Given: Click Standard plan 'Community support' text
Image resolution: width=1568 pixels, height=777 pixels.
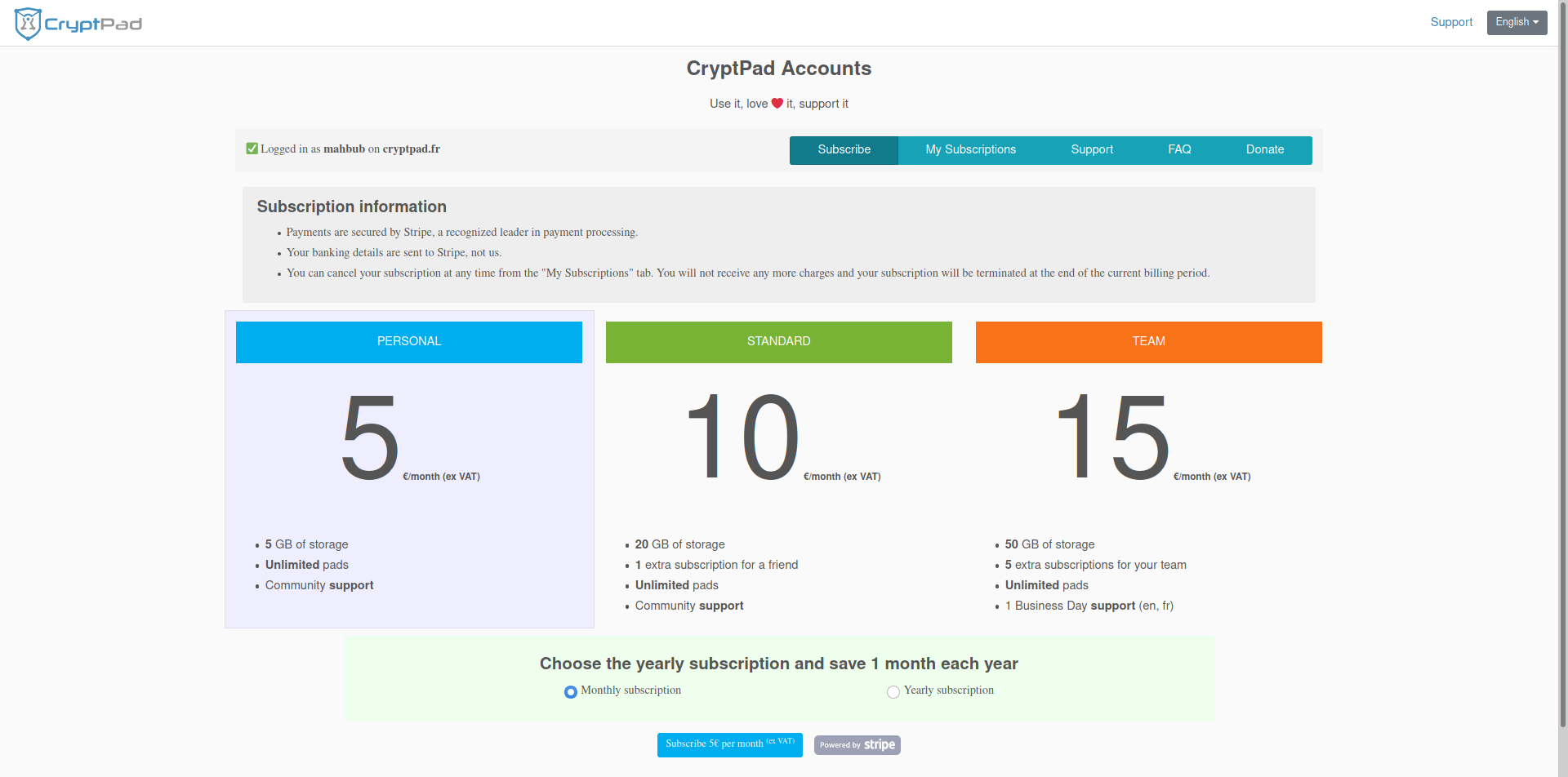Looking at the screenshot, I should tap(689, 606).
